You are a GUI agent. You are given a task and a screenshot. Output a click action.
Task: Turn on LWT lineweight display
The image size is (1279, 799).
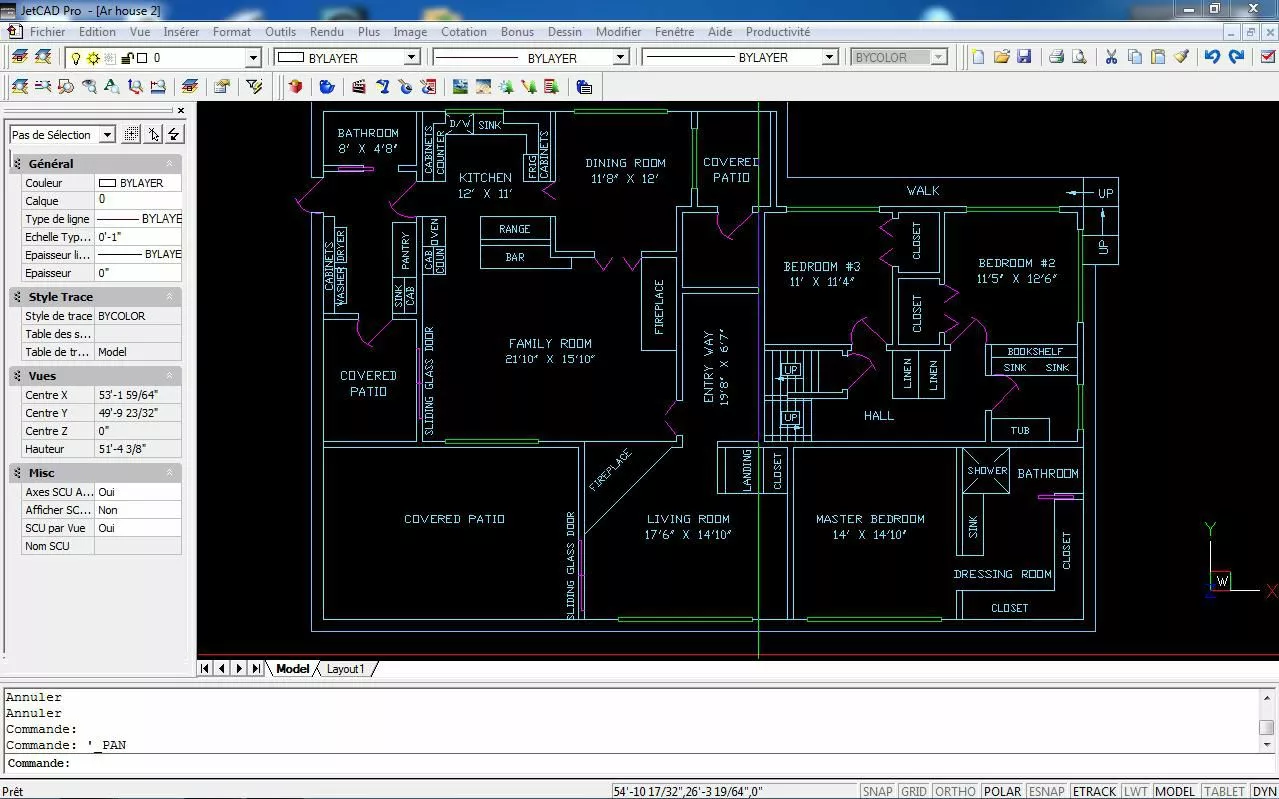tap(1136, 791)
